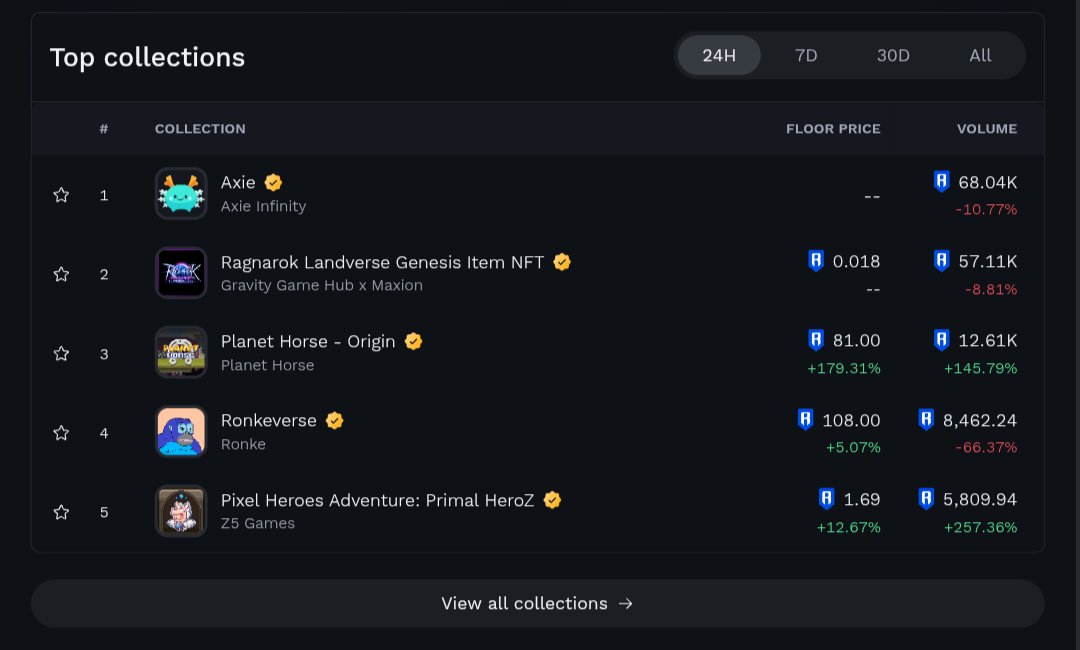Open Ragnarok Landverse Genesis Item NFT link

[382, 262]
